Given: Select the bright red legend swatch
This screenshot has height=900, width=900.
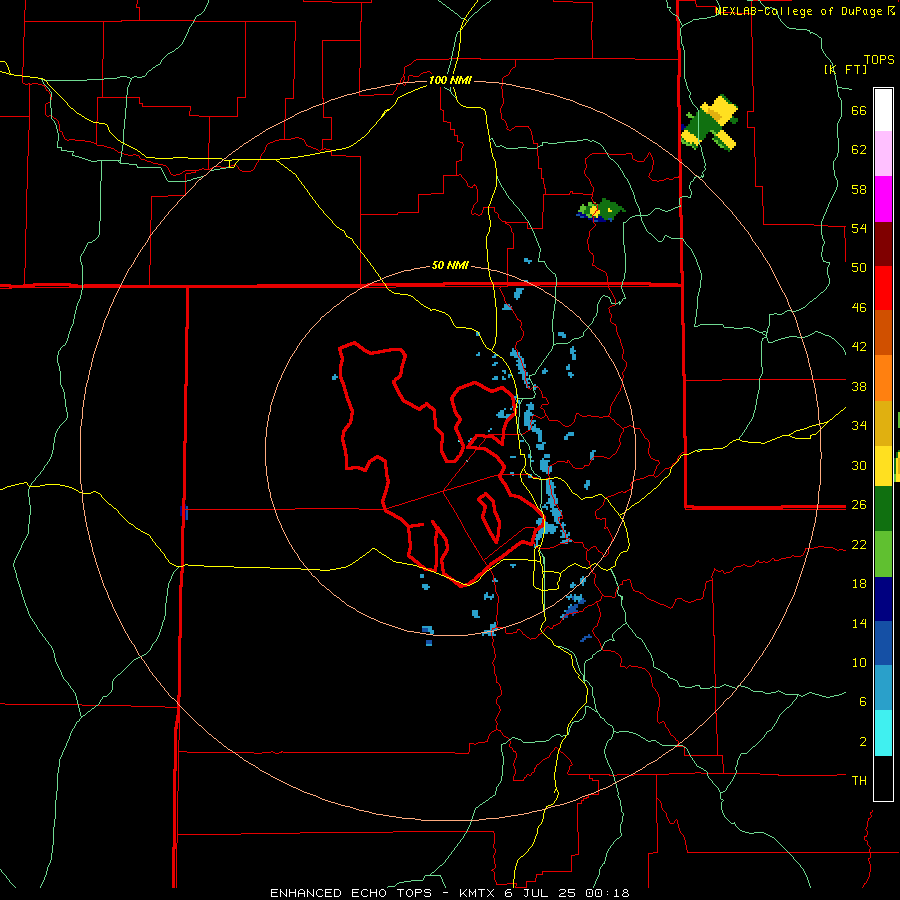Looking at the screenshot, I should tap(883, 288).
